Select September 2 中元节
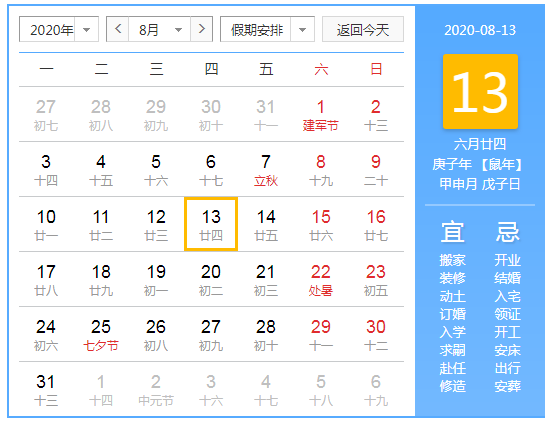The height and width of the screenshot is (425, 549). click(156, 389)
